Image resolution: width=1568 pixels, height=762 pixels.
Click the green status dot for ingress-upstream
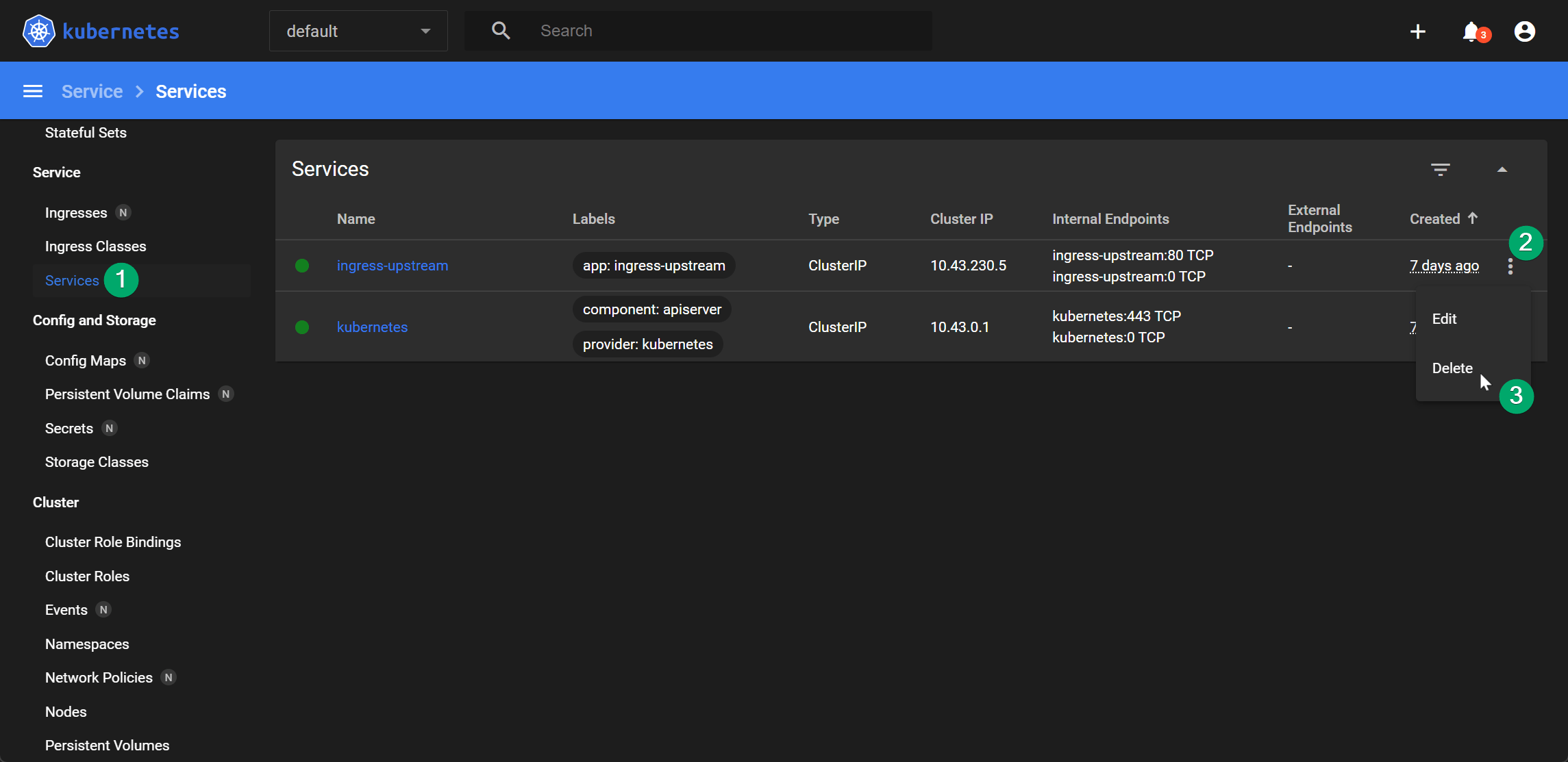302,266
